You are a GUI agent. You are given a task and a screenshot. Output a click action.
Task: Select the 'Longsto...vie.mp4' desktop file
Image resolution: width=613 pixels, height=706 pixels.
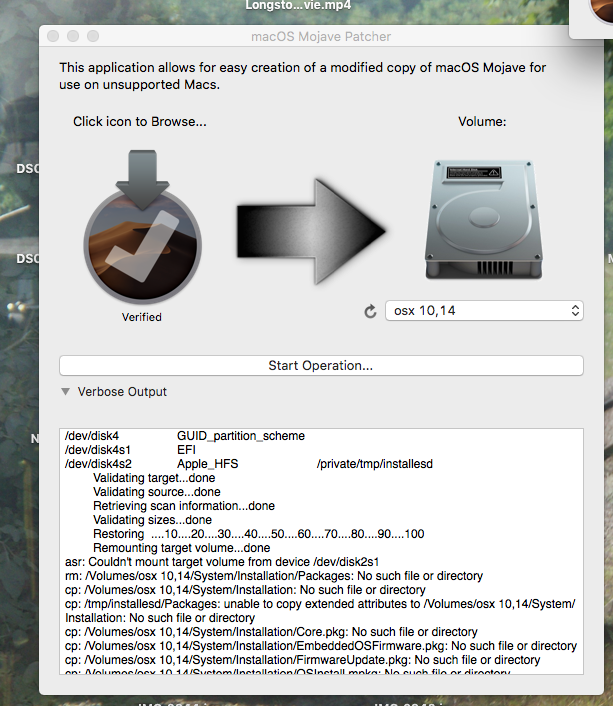(x=298, y=6)
